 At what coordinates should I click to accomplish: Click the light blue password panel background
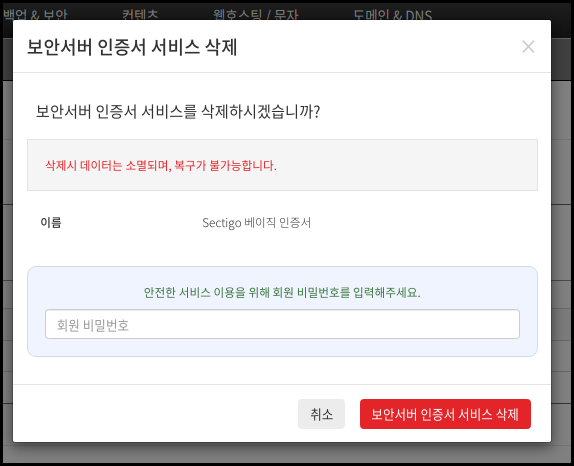282,348
